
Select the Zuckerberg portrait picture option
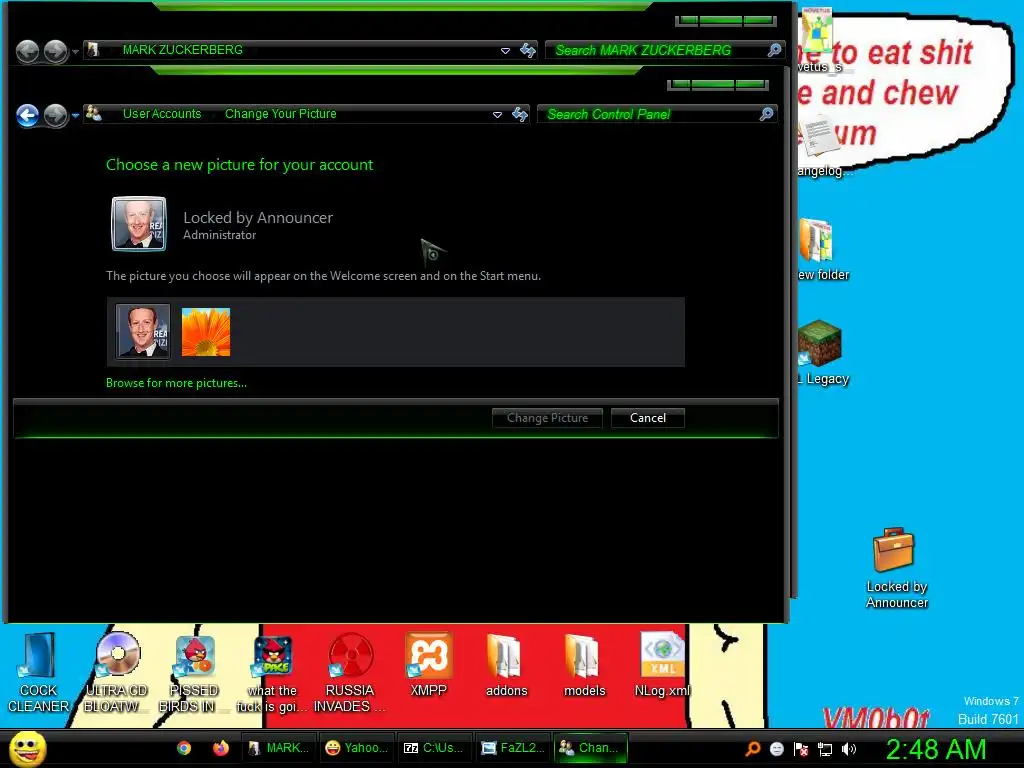pyautogui.click(x=143, y=332)
